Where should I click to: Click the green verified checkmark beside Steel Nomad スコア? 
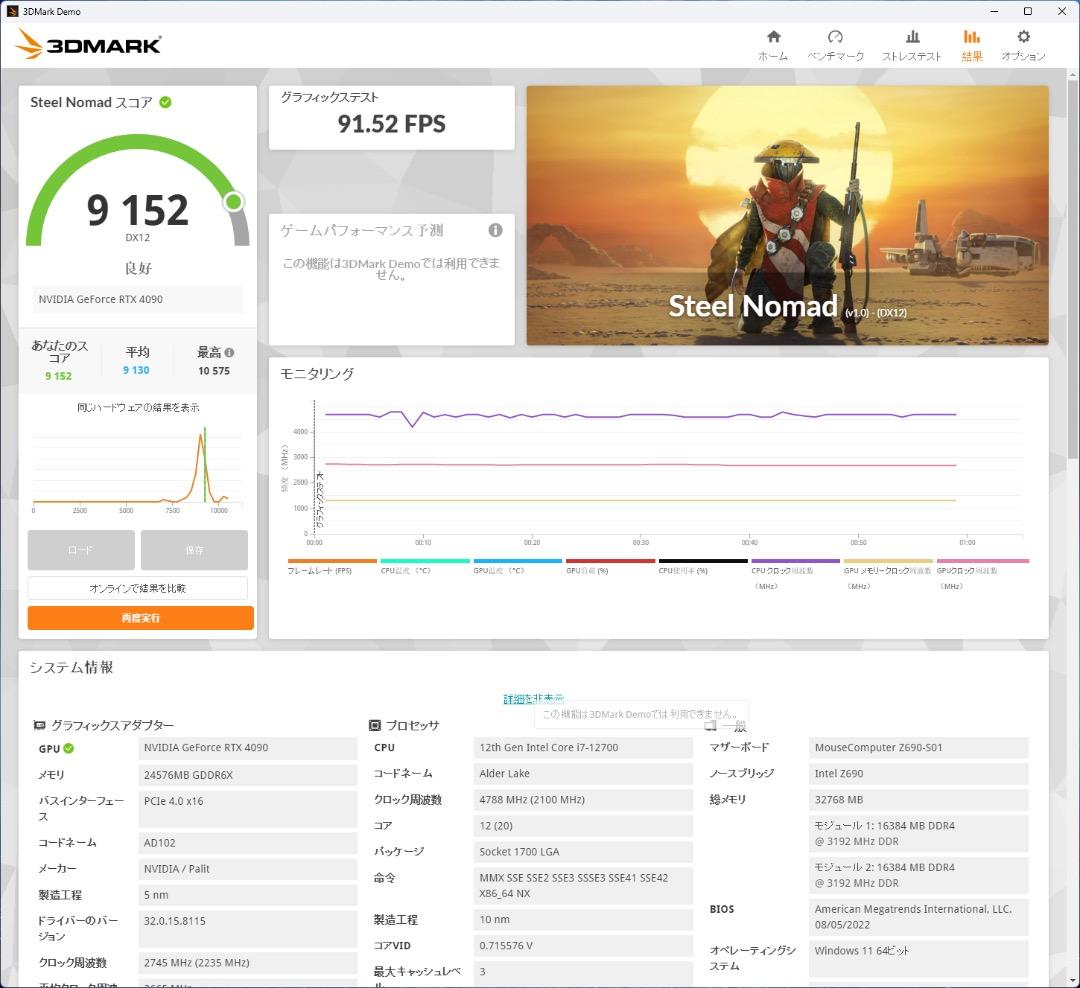(165, 102)
